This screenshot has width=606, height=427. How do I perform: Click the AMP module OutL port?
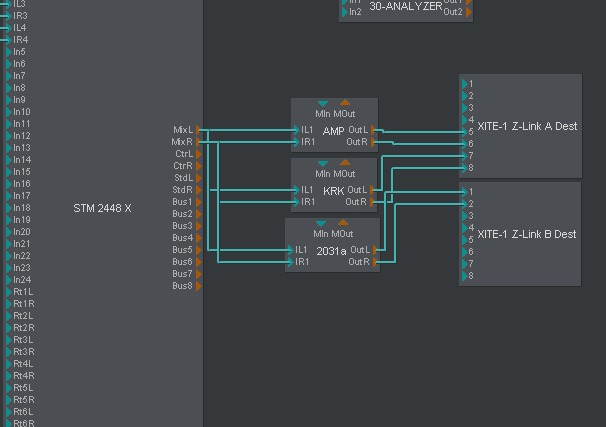(x=373, y=130)
